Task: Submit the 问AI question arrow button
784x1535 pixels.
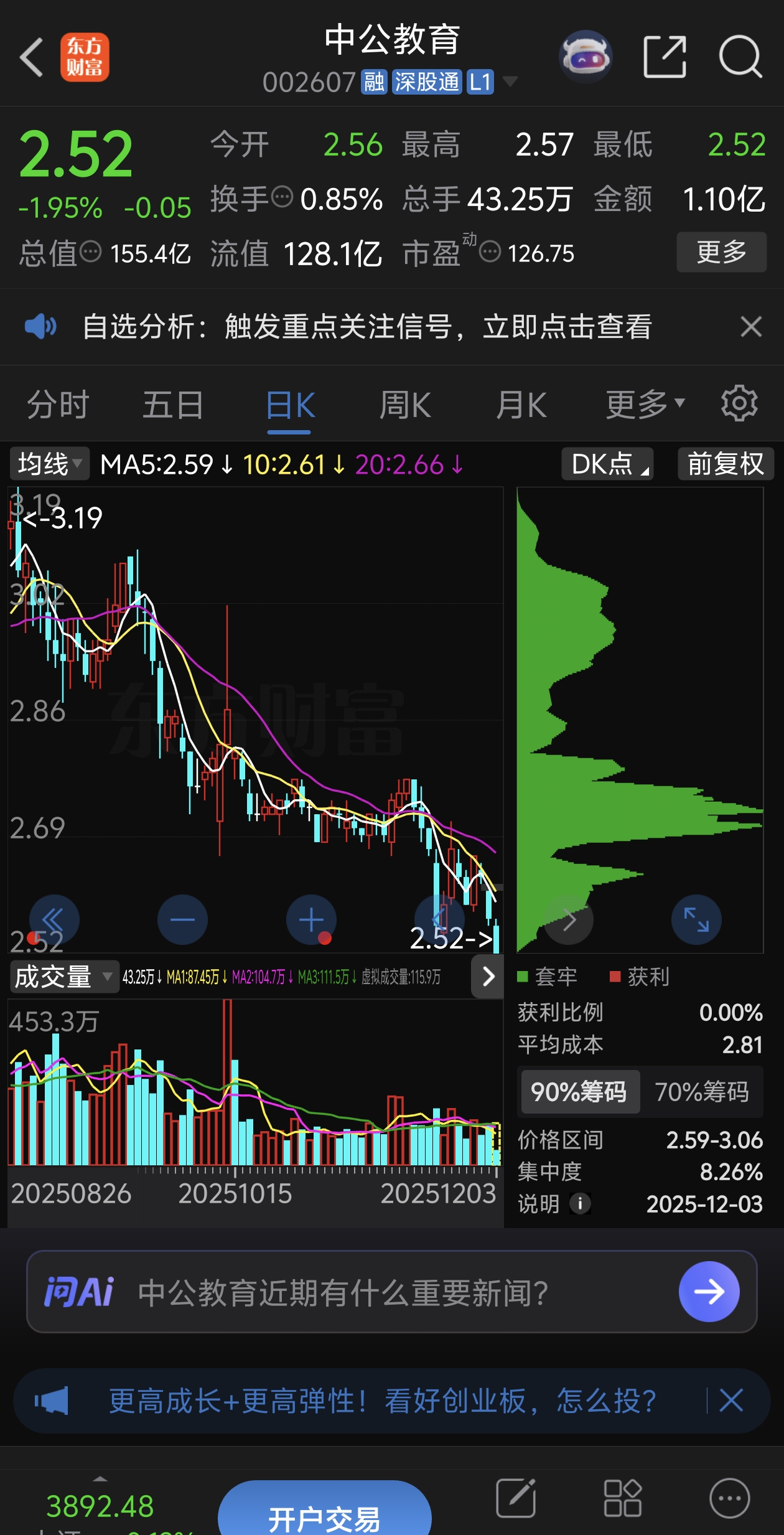Action: click(x=709, y=1292)
